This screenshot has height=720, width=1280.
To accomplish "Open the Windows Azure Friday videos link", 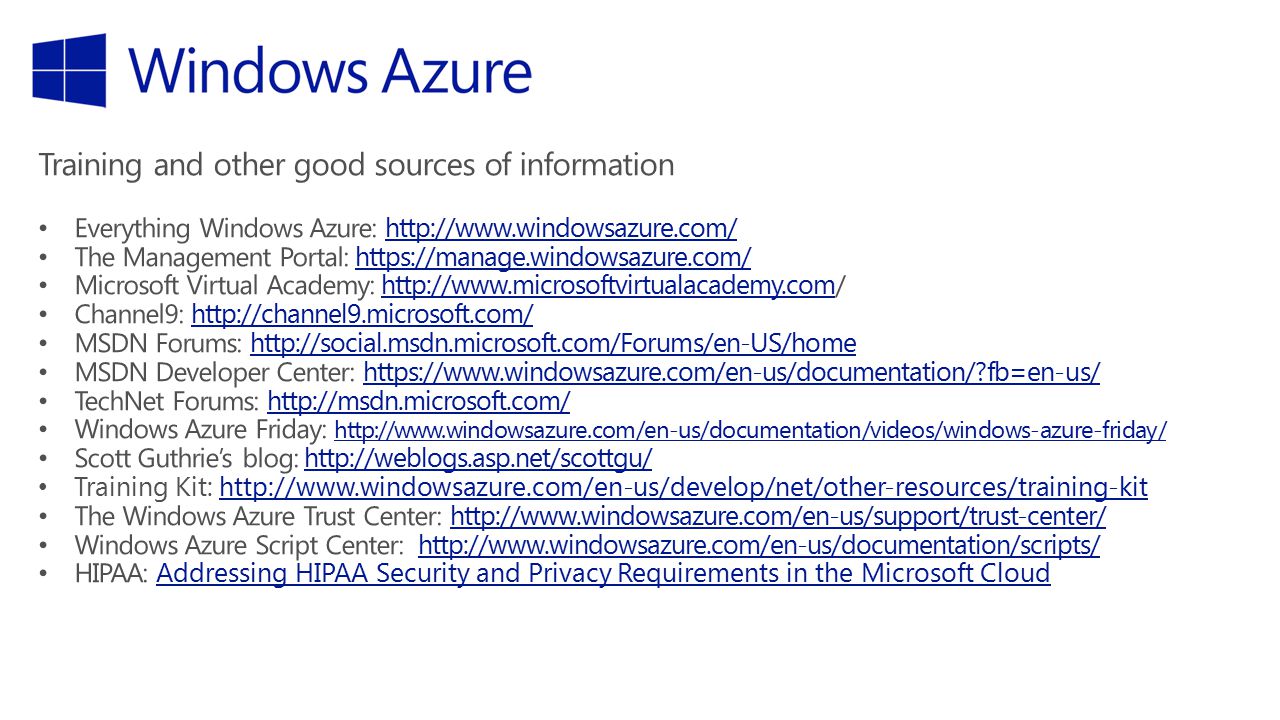I will coord(750,431).
